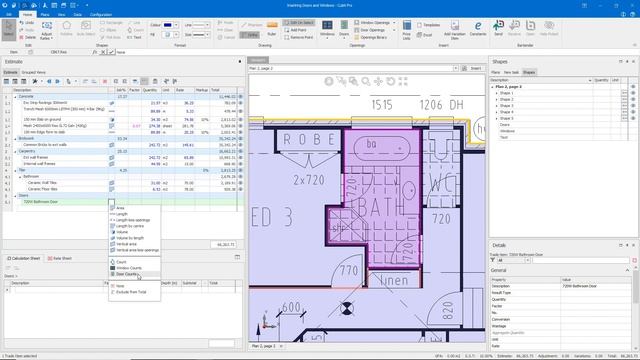Collapse the Concrete trade group
640x360 pixels.
16,97
